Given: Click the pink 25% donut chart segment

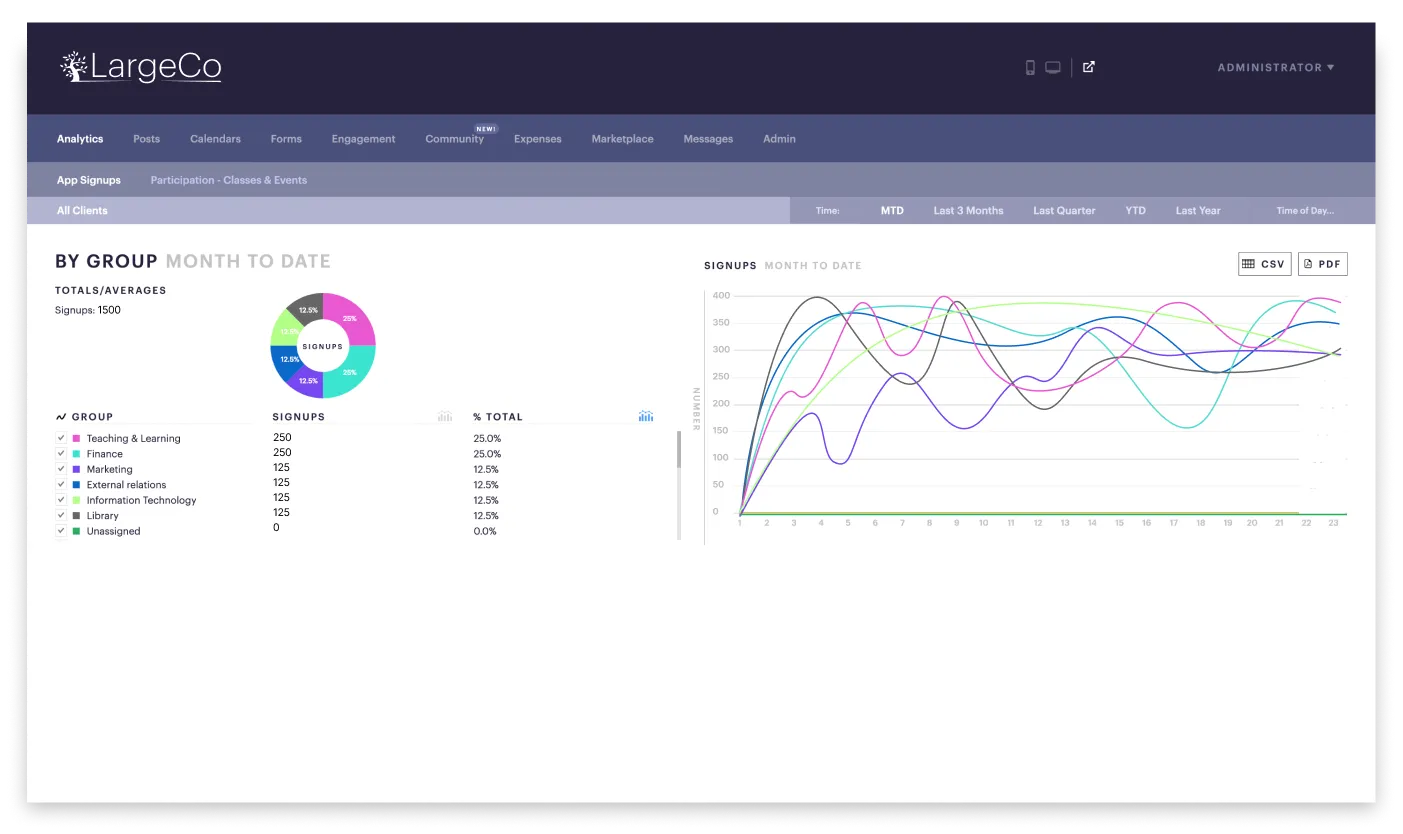Looking at the screenshot, I should pyautogui.click(x=348, y=318).
